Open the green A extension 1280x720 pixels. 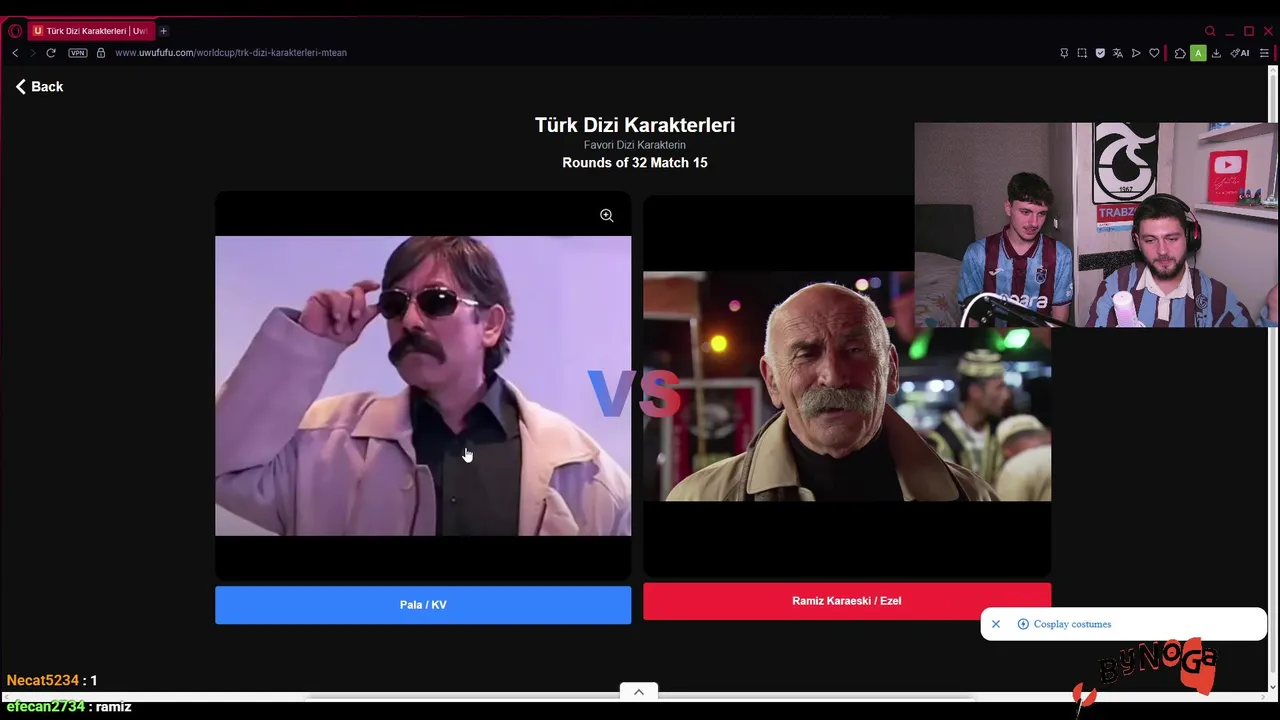click(x=1198, y=53)
